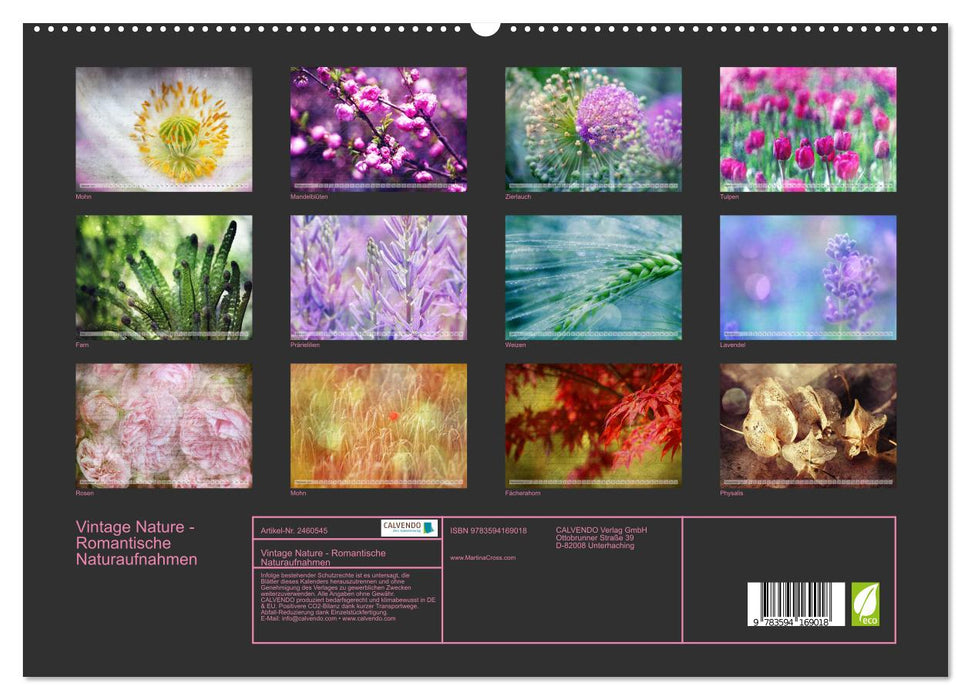Screen dimensions: 971x700
Task: Click the Physalis caption
Action: 731,493
